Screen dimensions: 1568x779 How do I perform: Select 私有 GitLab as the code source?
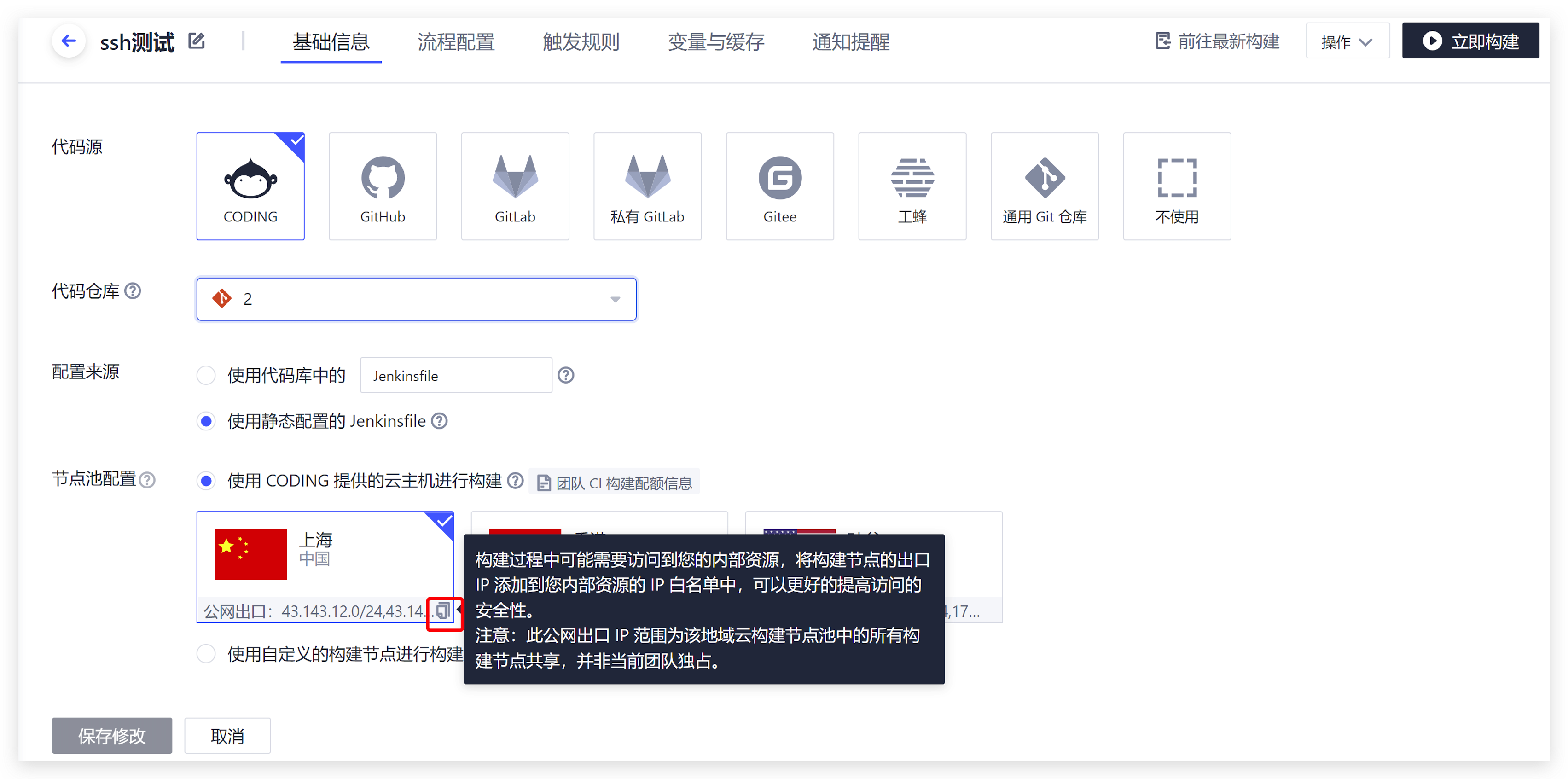[x=647, y=186]
